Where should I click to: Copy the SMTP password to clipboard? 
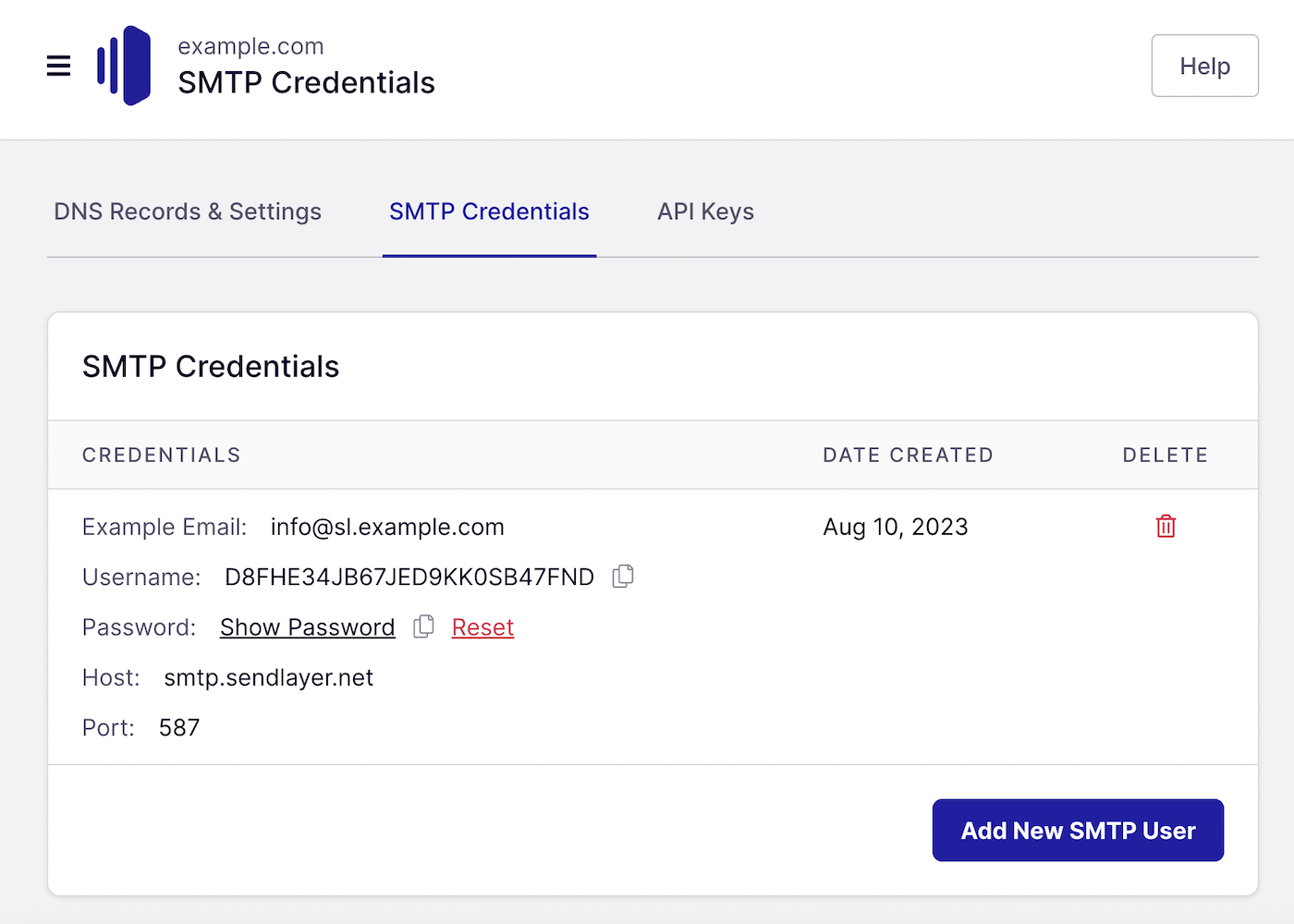[423, 626]
